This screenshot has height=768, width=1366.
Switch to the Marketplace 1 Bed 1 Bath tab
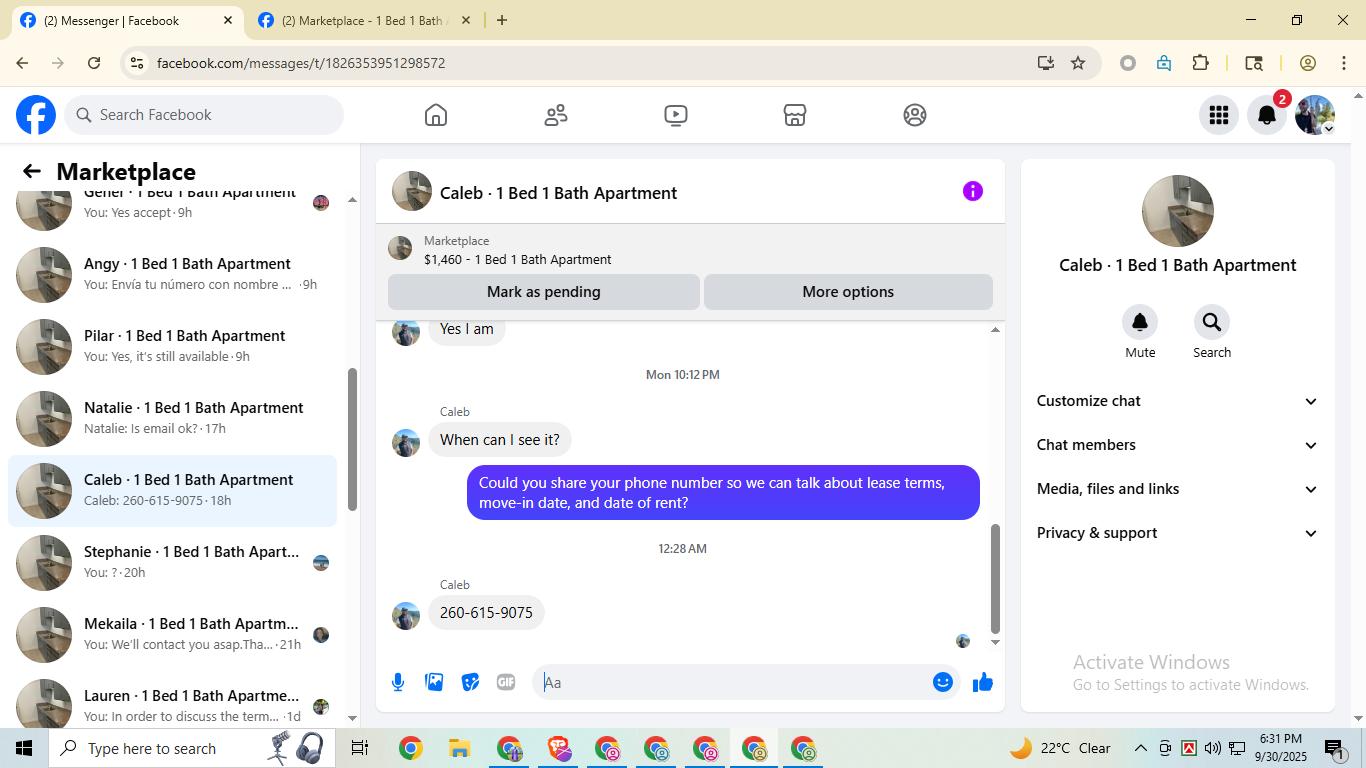point(362,21)
